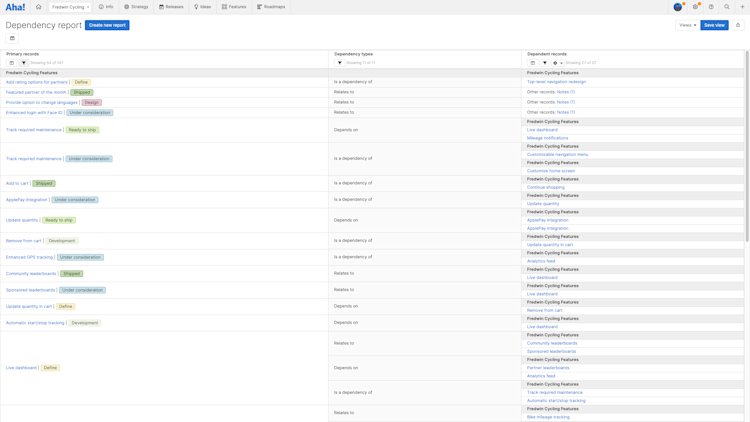This screenshot has height=422, width=750.
Task: Open Dependent records settings dropdown
Action: (x=557, y=63)
